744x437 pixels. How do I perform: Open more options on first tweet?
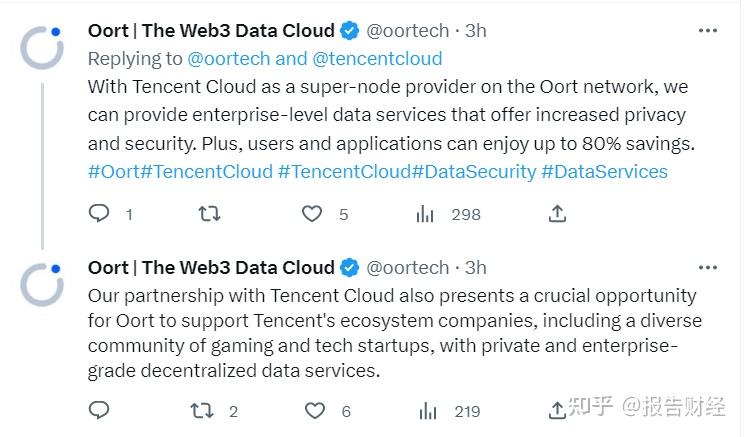(x=708, y=31)
